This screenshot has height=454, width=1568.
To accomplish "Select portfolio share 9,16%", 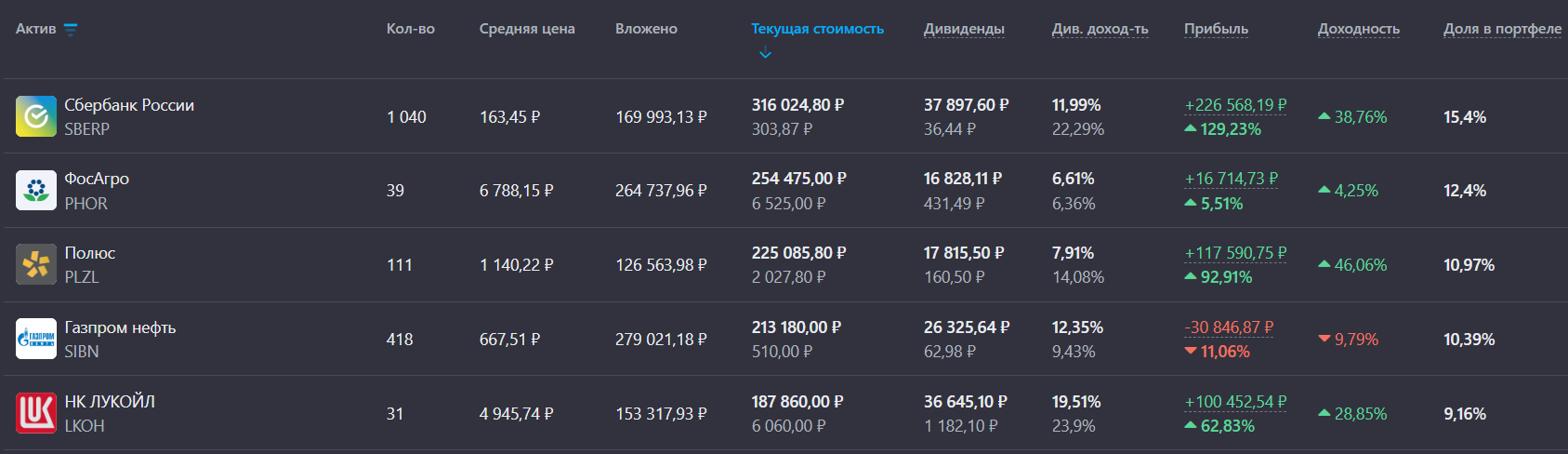I will (1465, 414).
